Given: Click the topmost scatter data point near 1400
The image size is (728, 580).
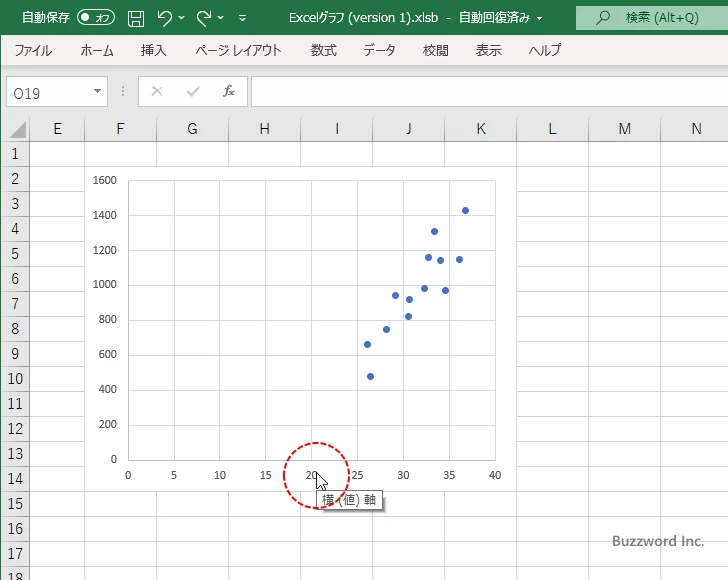Looking at the screenshot, I should tap(465, 210).
